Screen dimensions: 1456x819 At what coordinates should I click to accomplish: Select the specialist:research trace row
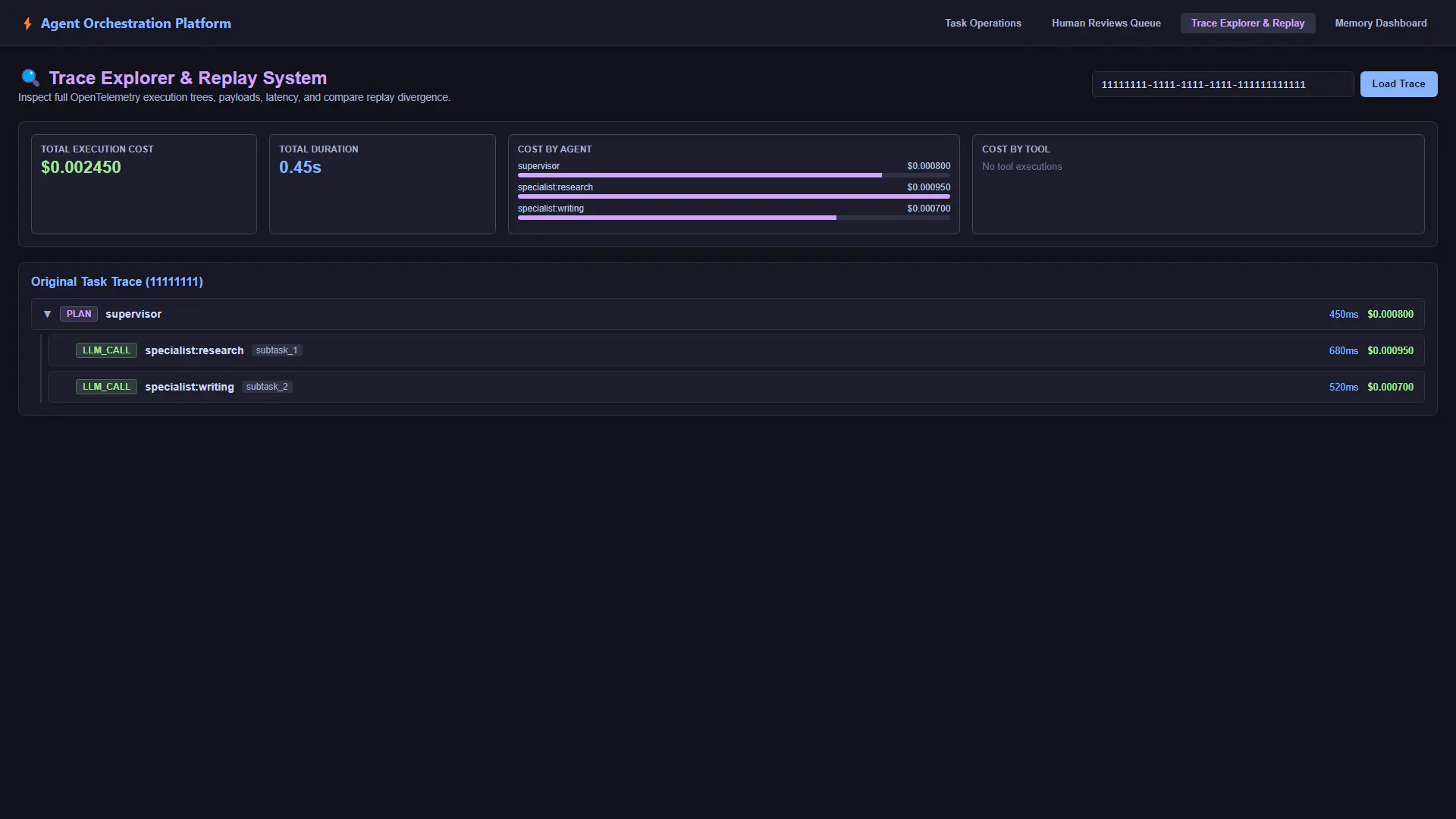click(x=736, y=350)
